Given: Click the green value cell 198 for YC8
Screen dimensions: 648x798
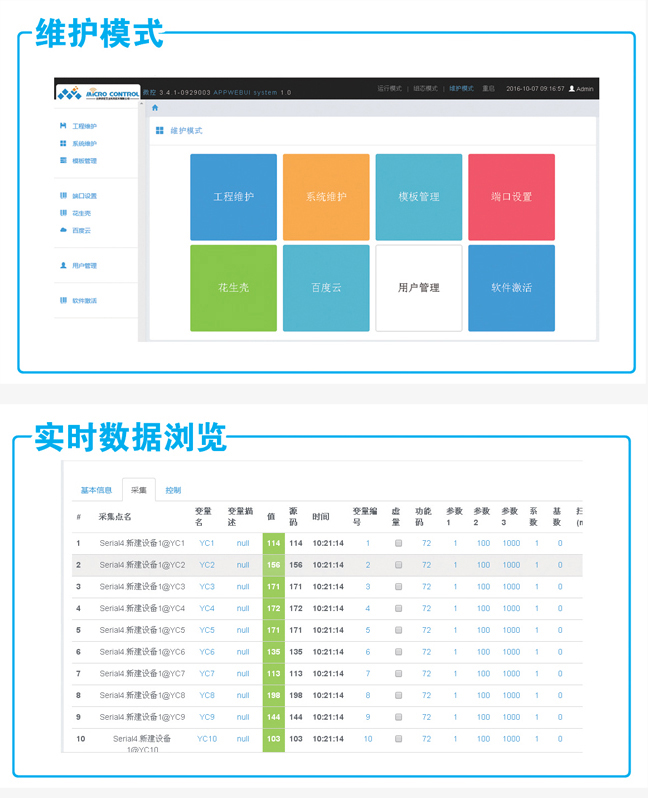Looking at the screenshot, I should coord(273,696).
